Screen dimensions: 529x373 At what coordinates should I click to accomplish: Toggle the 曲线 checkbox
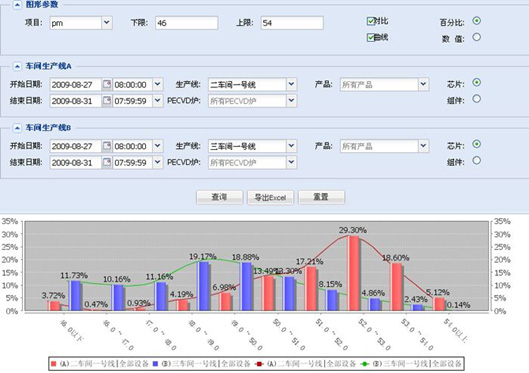pyautogui.click(x=371, y=37)
